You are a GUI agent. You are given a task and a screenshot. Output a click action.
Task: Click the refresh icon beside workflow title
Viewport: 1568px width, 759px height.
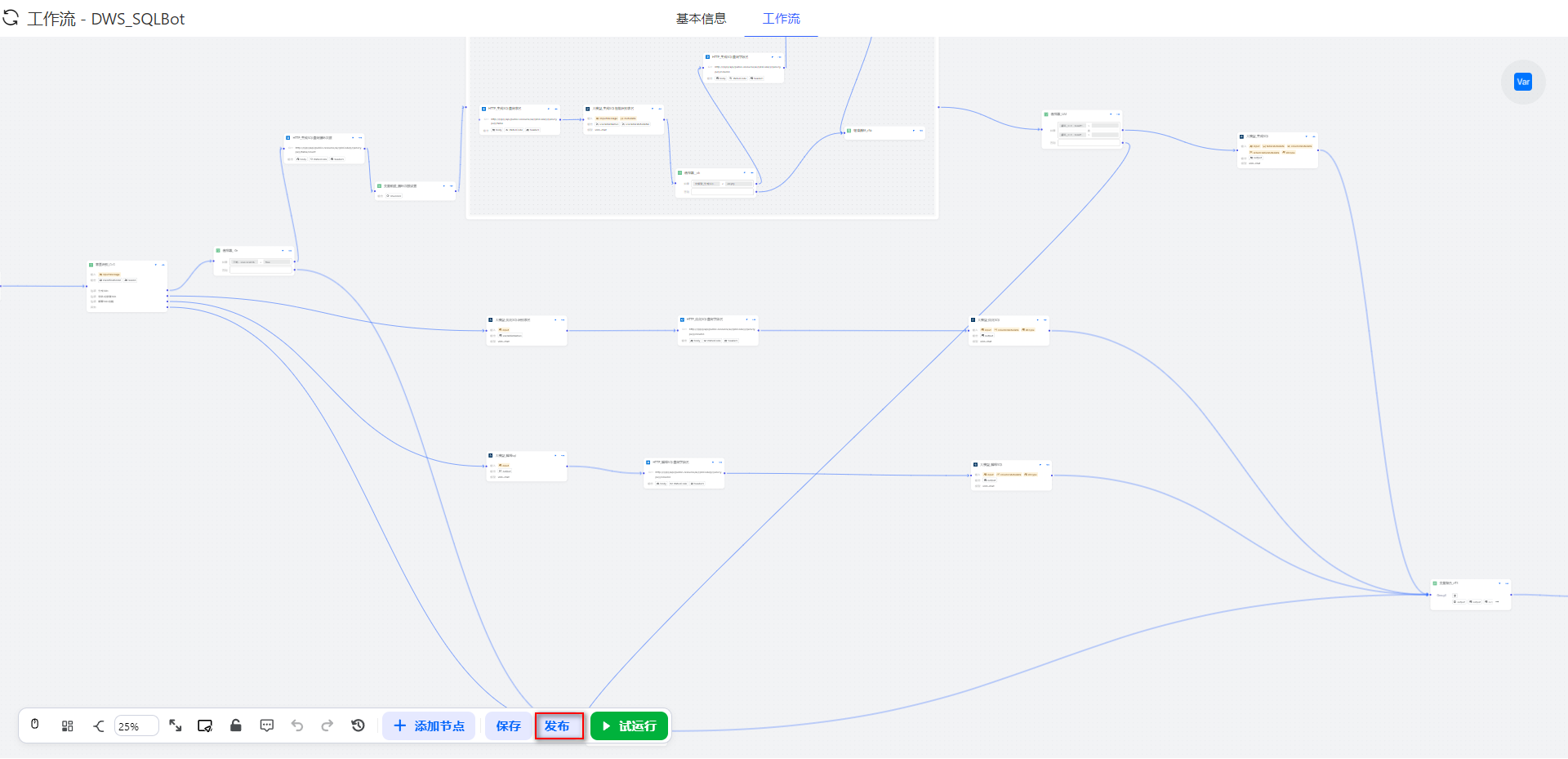tap(11, 18)
